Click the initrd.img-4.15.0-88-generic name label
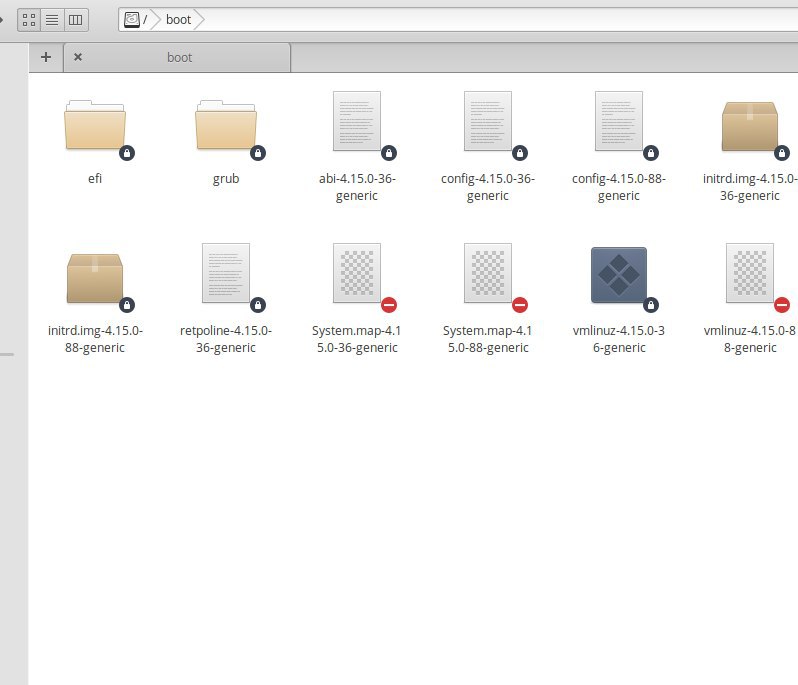798x685 pixels. pyautogui.click(x=95, y=339)
